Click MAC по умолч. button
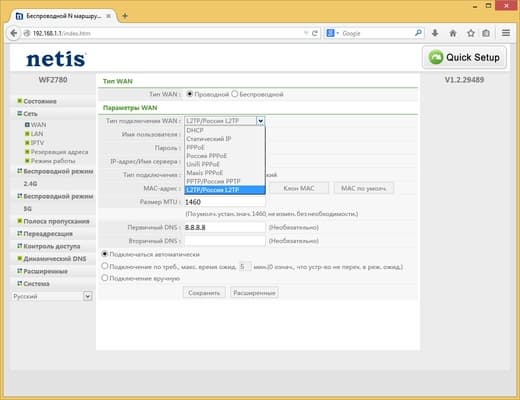The image size is (520, 400). [363, 188]
